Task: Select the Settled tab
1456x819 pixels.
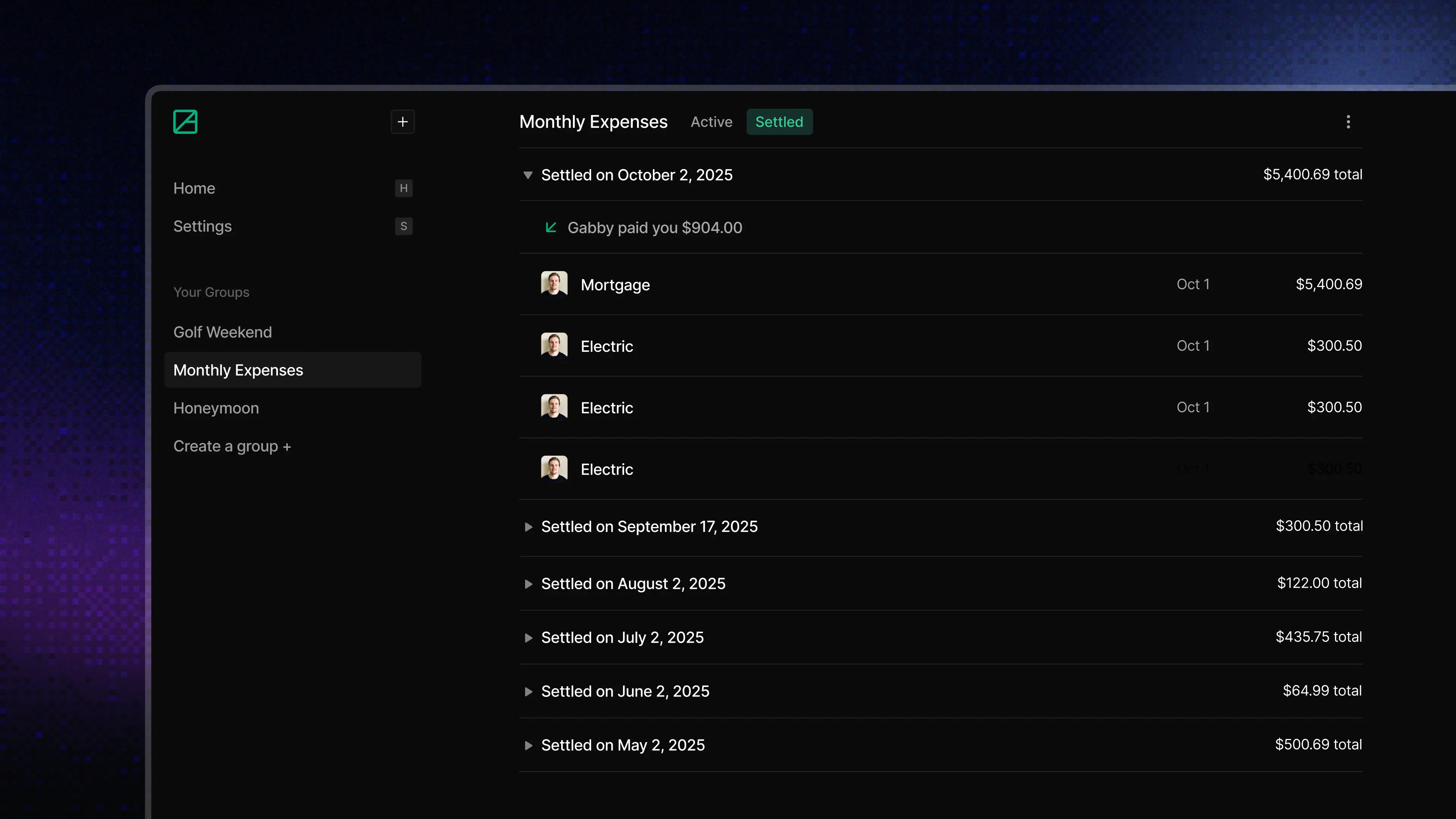Action: [779, 122]
